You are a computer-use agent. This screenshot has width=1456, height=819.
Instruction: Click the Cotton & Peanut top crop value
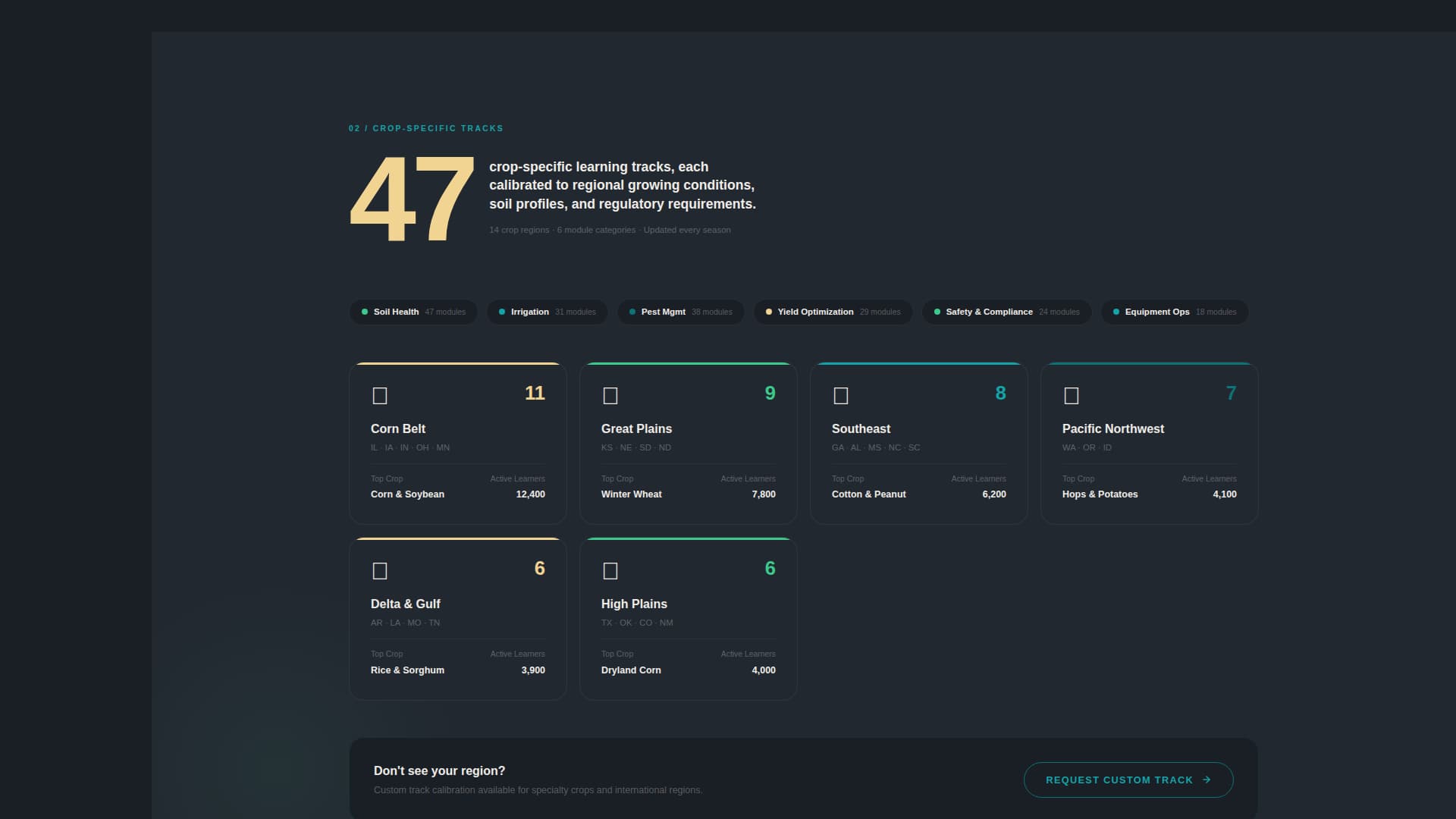[x=868, y=494]
